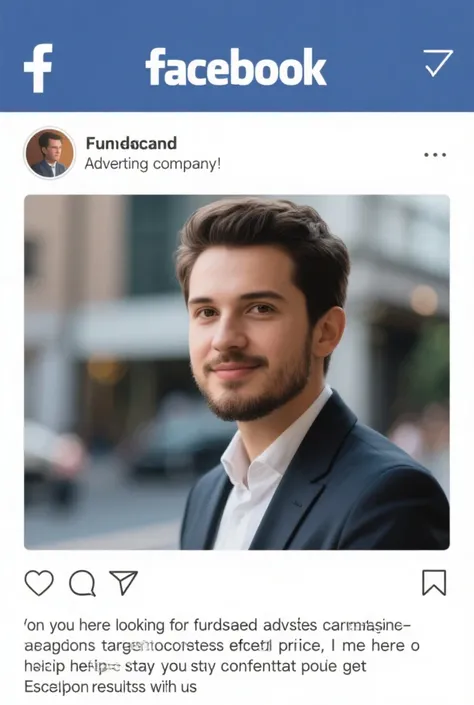
Task: Open the send icon in the header
Action: [438, 63]
